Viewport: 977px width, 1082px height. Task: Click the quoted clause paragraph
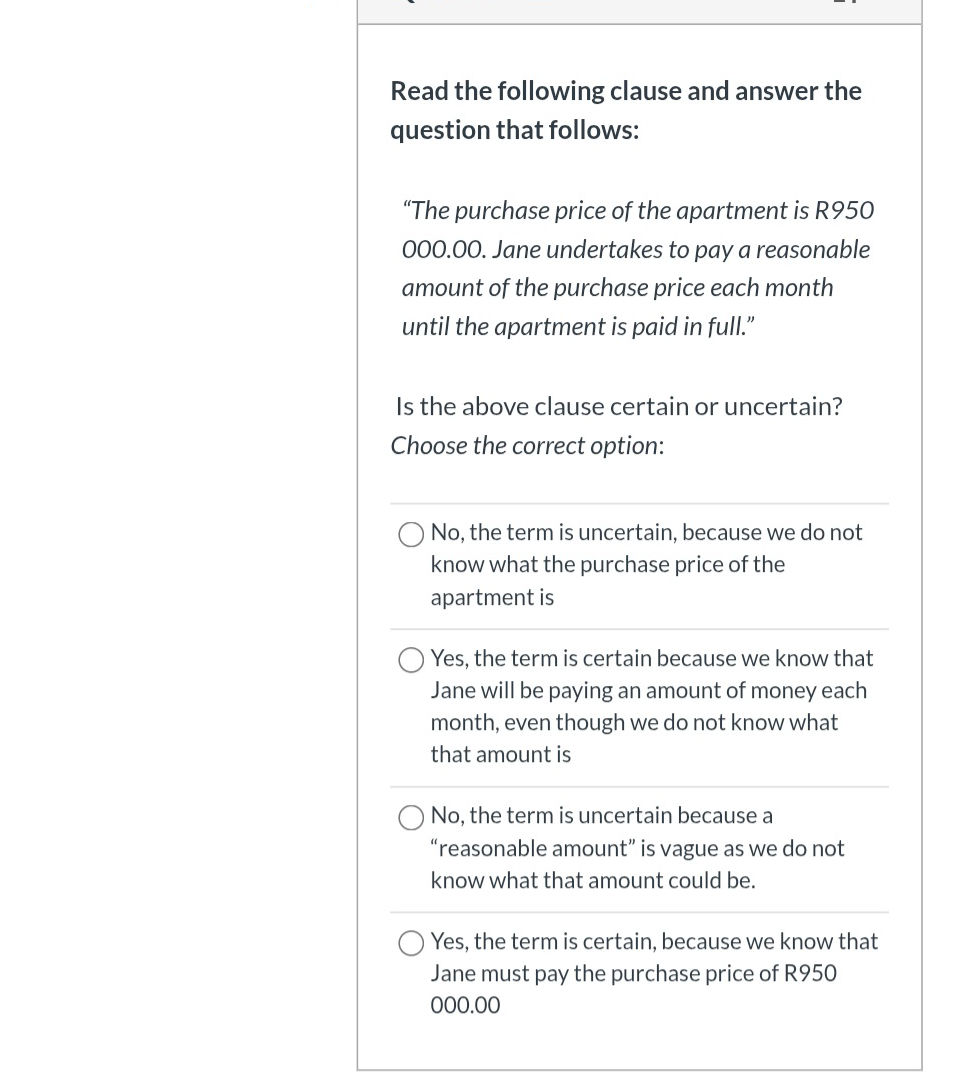coord(637,268)
